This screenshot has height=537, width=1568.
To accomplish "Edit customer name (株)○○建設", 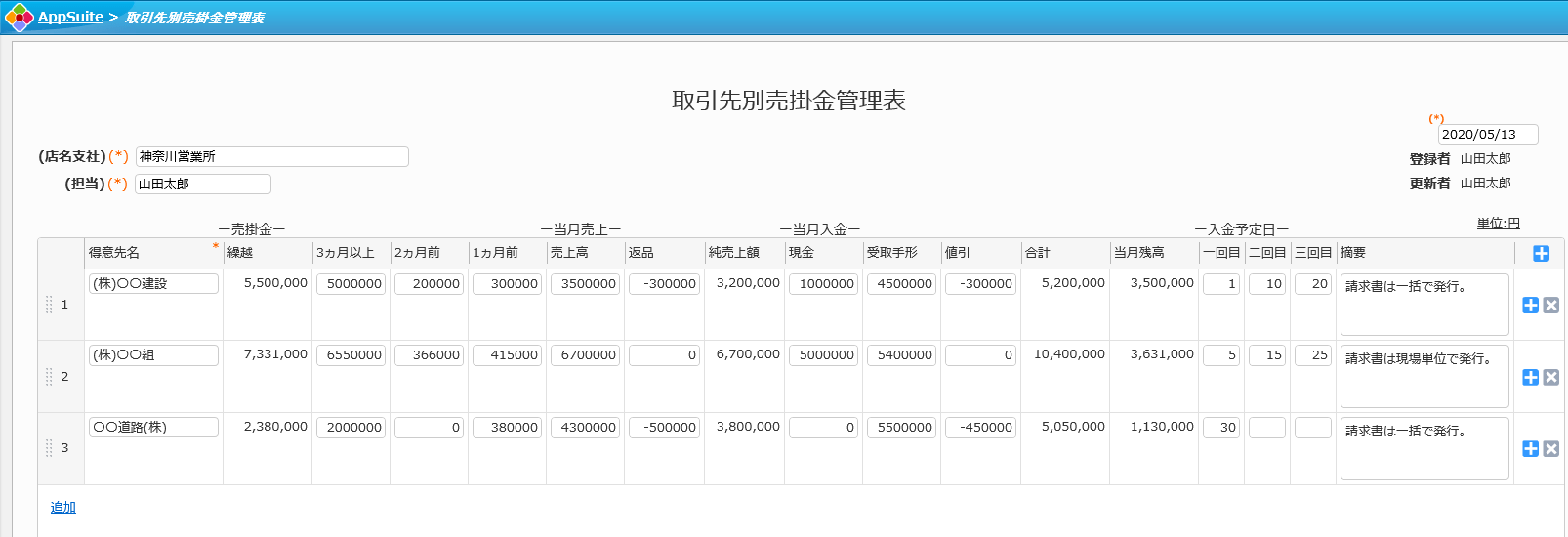I will (x=153, y=284).
